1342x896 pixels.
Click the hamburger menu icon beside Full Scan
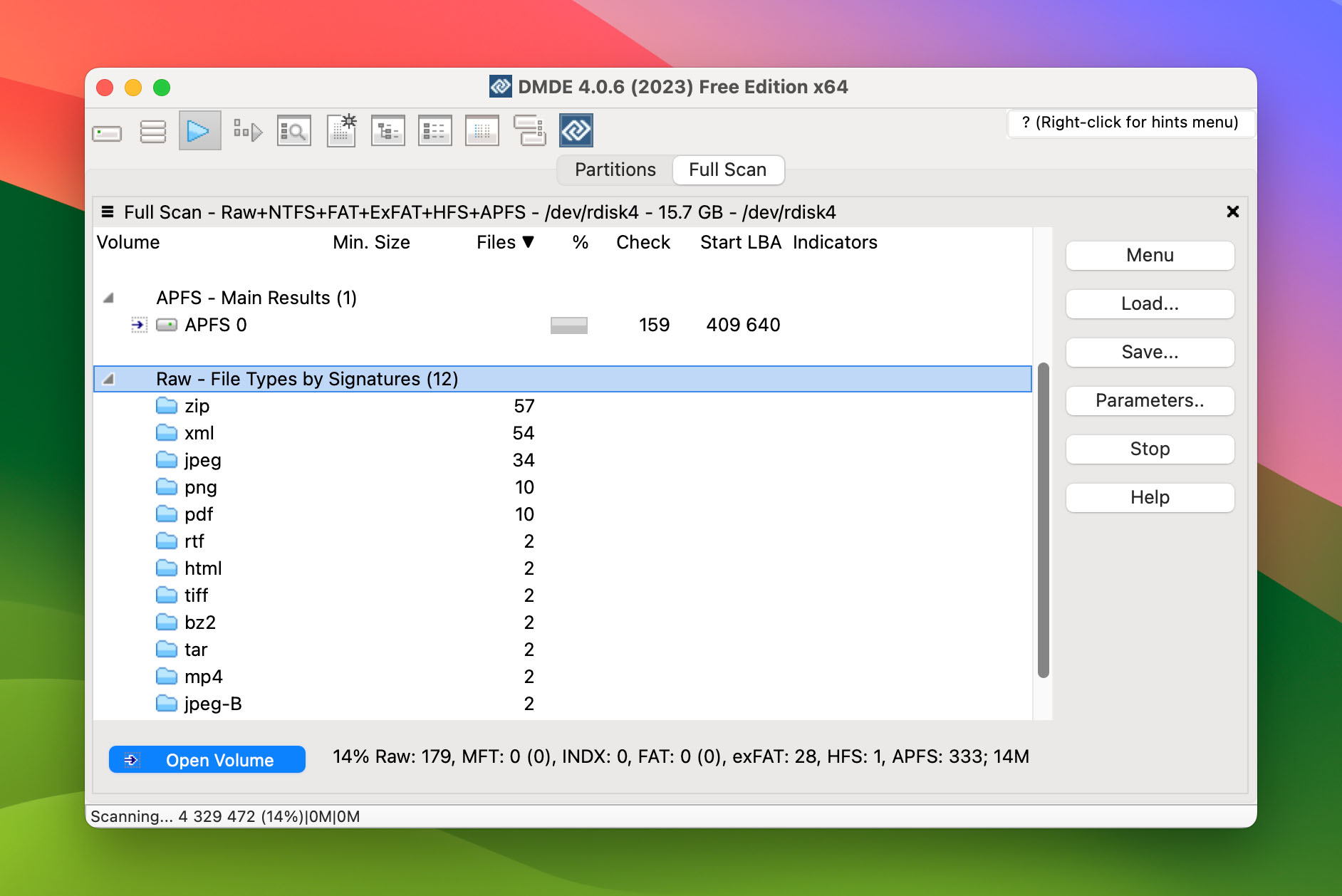coord(108,212)
